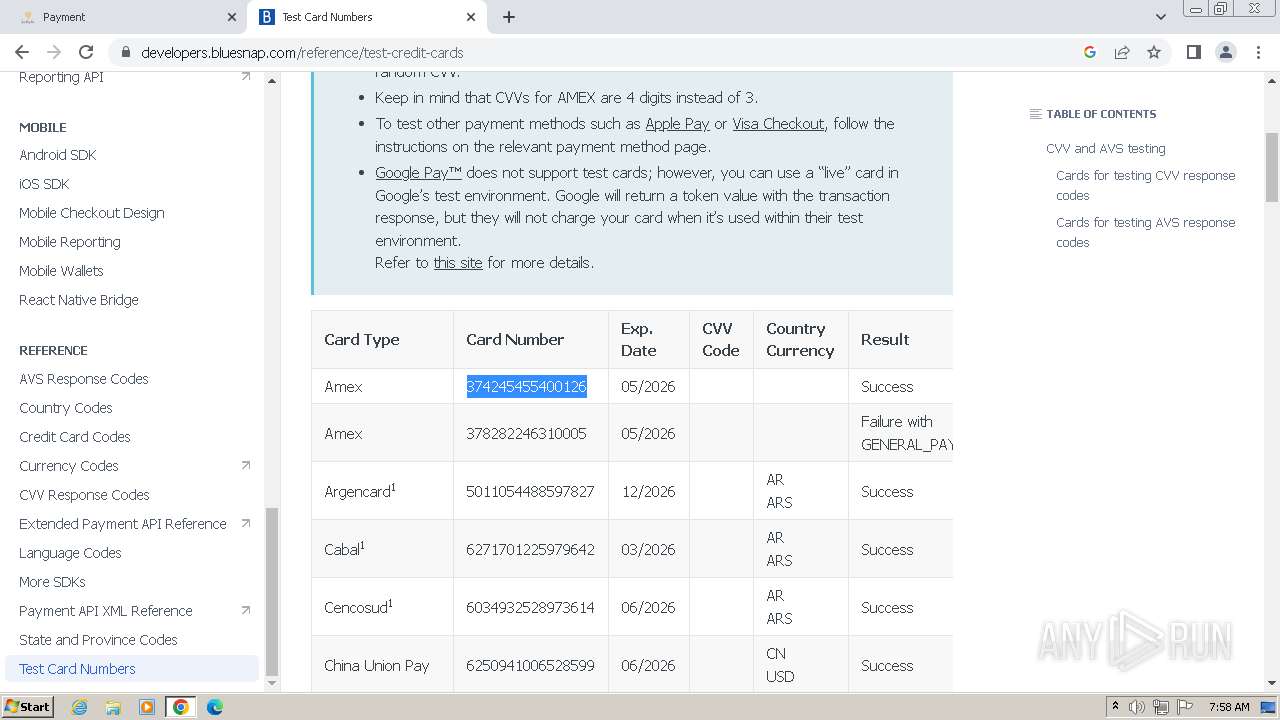
Task: Follow the Visa Checkout link
Action: point(778,124)
